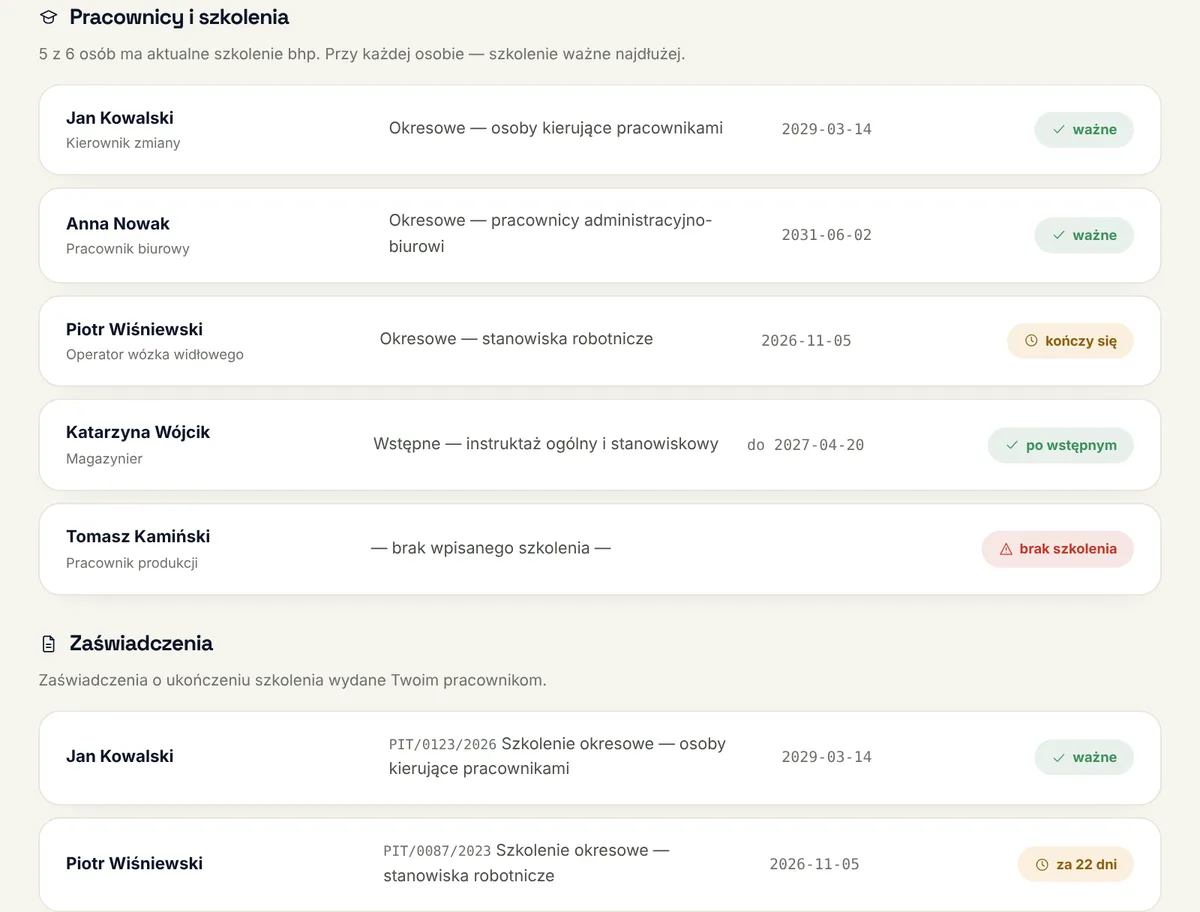Click the summary line starting with 5 z 6 osób
This screenshot has height=912, width=1200.
[x=362, y=54]
